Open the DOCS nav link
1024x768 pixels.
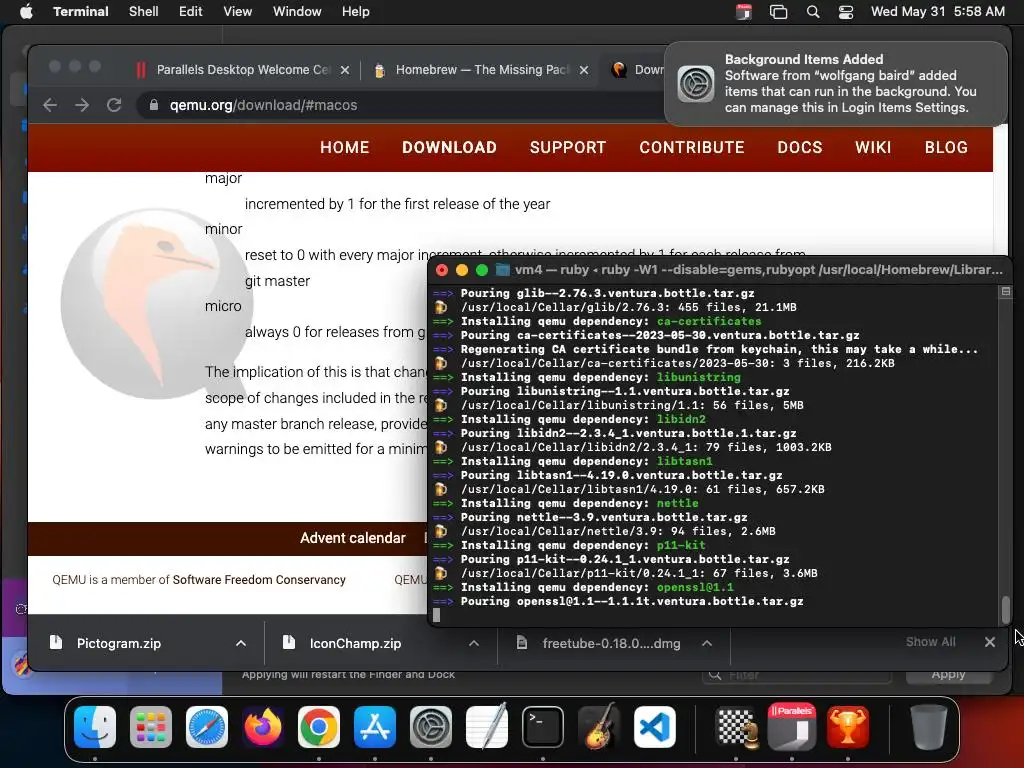800,148
